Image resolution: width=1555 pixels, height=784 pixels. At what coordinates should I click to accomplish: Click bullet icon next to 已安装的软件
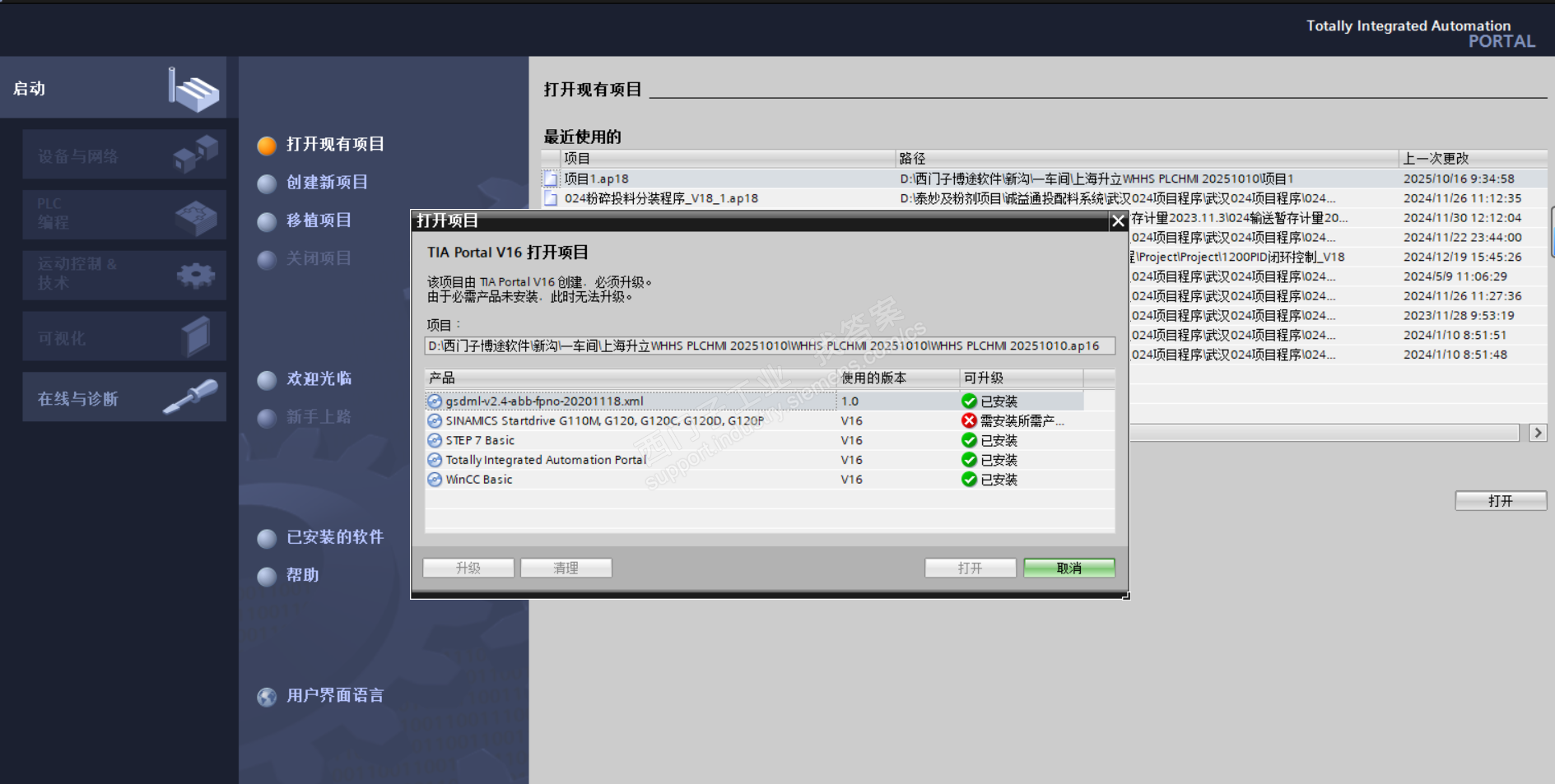click(x=267, y=538)
